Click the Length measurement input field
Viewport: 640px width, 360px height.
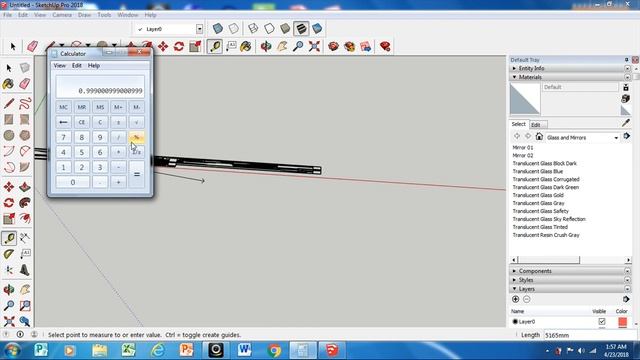[x=590, y=335]
